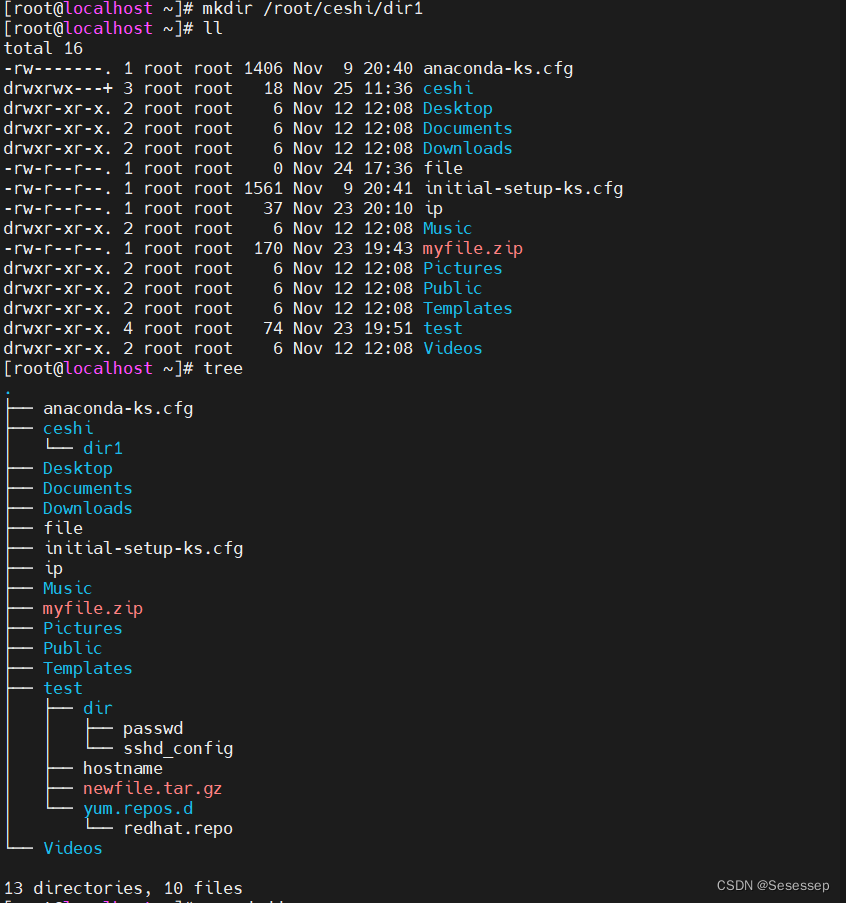
Task: Select 'anaconda-ks.cfg' in the ll listing
Action: click(x=498, y=69)
